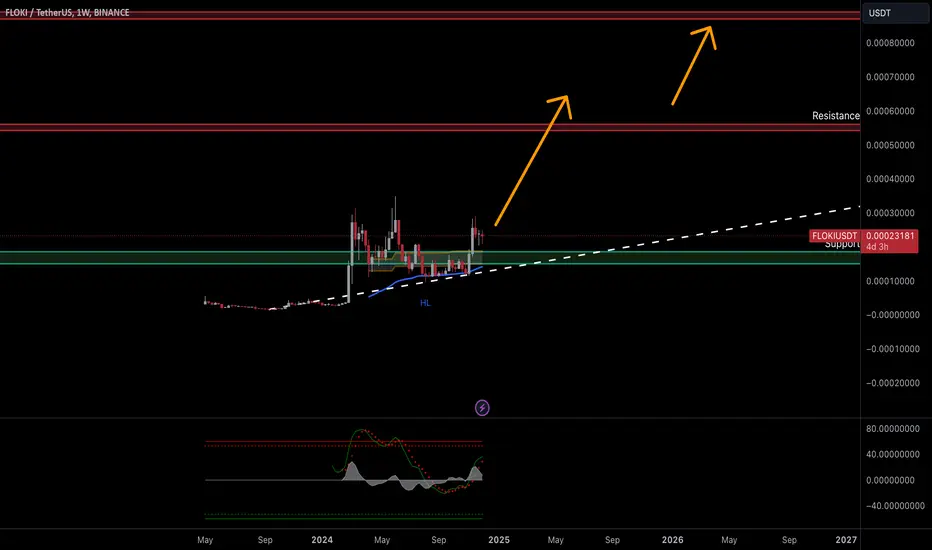Image resolution: width=932 pixels, height=550 pixels.
Task: Click the 40.00000000 indicator scale label
Action: pyautogui.click(x=893, y=454)
